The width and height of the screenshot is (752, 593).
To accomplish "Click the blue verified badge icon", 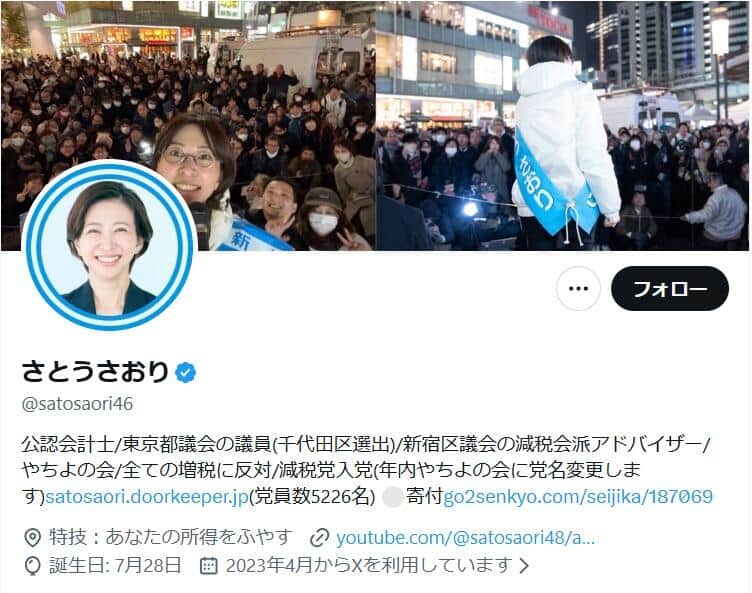I will [x=186, y=372].
